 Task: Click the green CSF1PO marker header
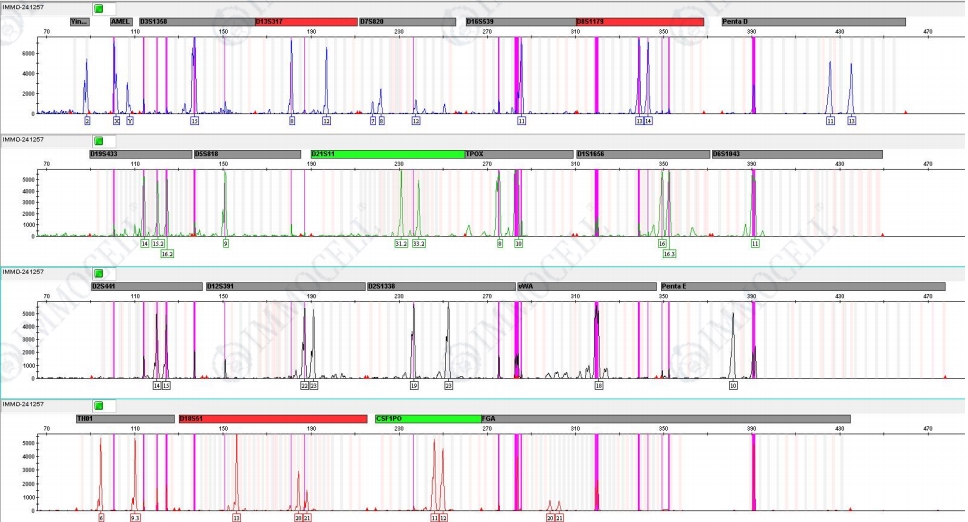427,419
